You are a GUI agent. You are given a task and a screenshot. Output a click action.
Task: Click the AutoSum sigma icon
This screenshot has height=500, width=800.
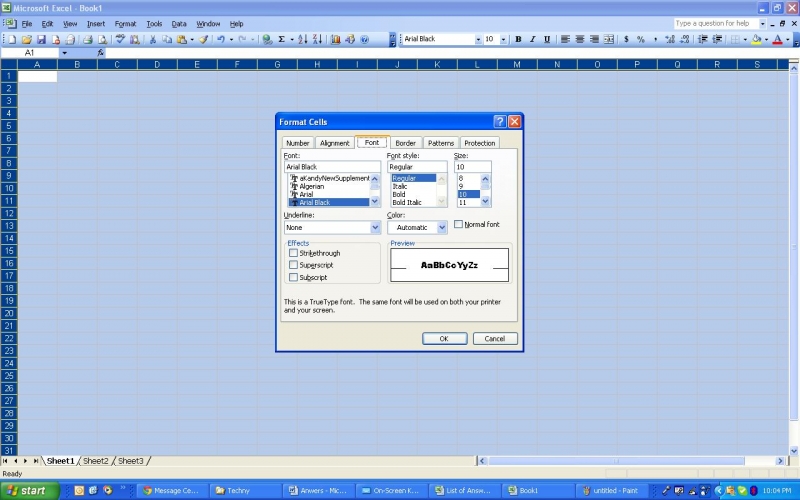pyautogui.click(x=280, y=39)
